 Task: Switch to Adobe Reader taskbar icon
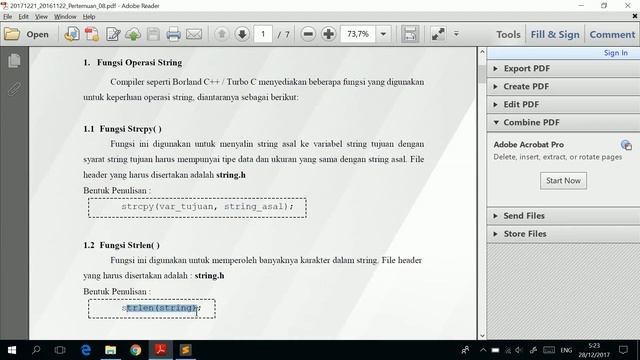click(160, 350)
